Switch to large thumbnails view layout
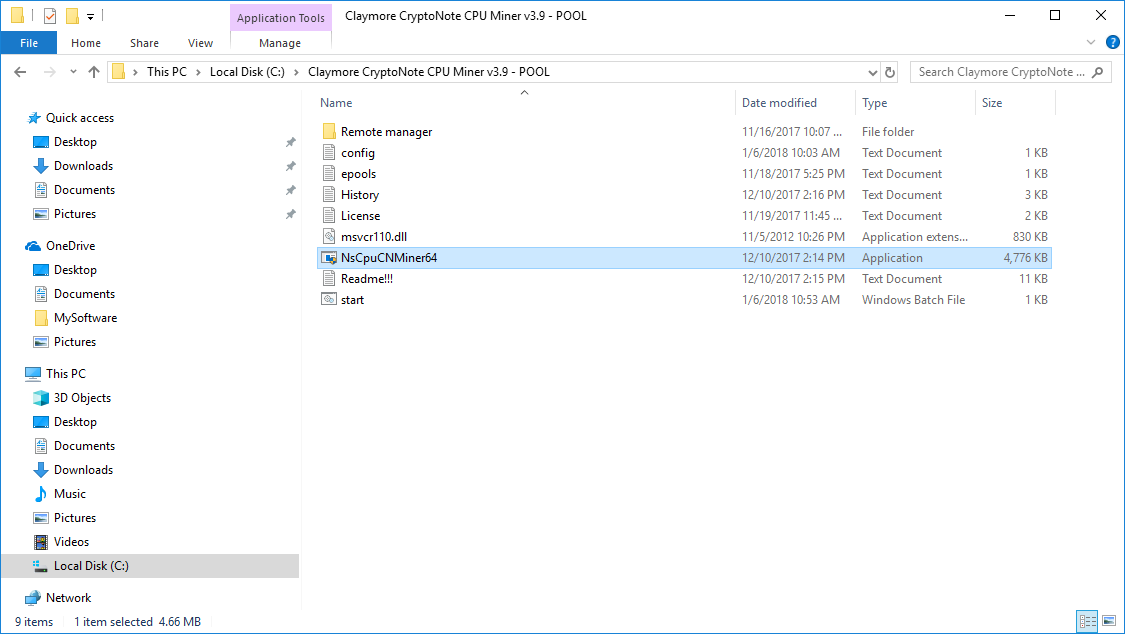The image size is (1125, 634). 1109,621
